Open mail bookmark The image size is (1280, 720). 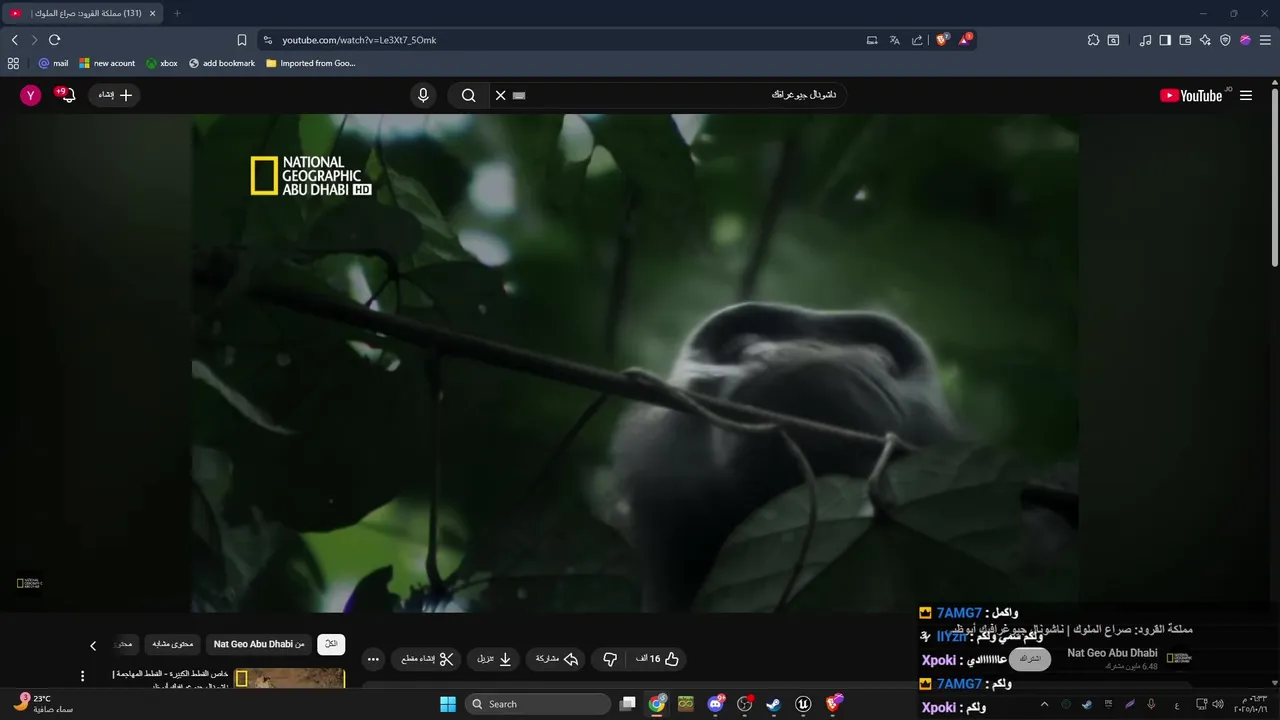(53, 63)
